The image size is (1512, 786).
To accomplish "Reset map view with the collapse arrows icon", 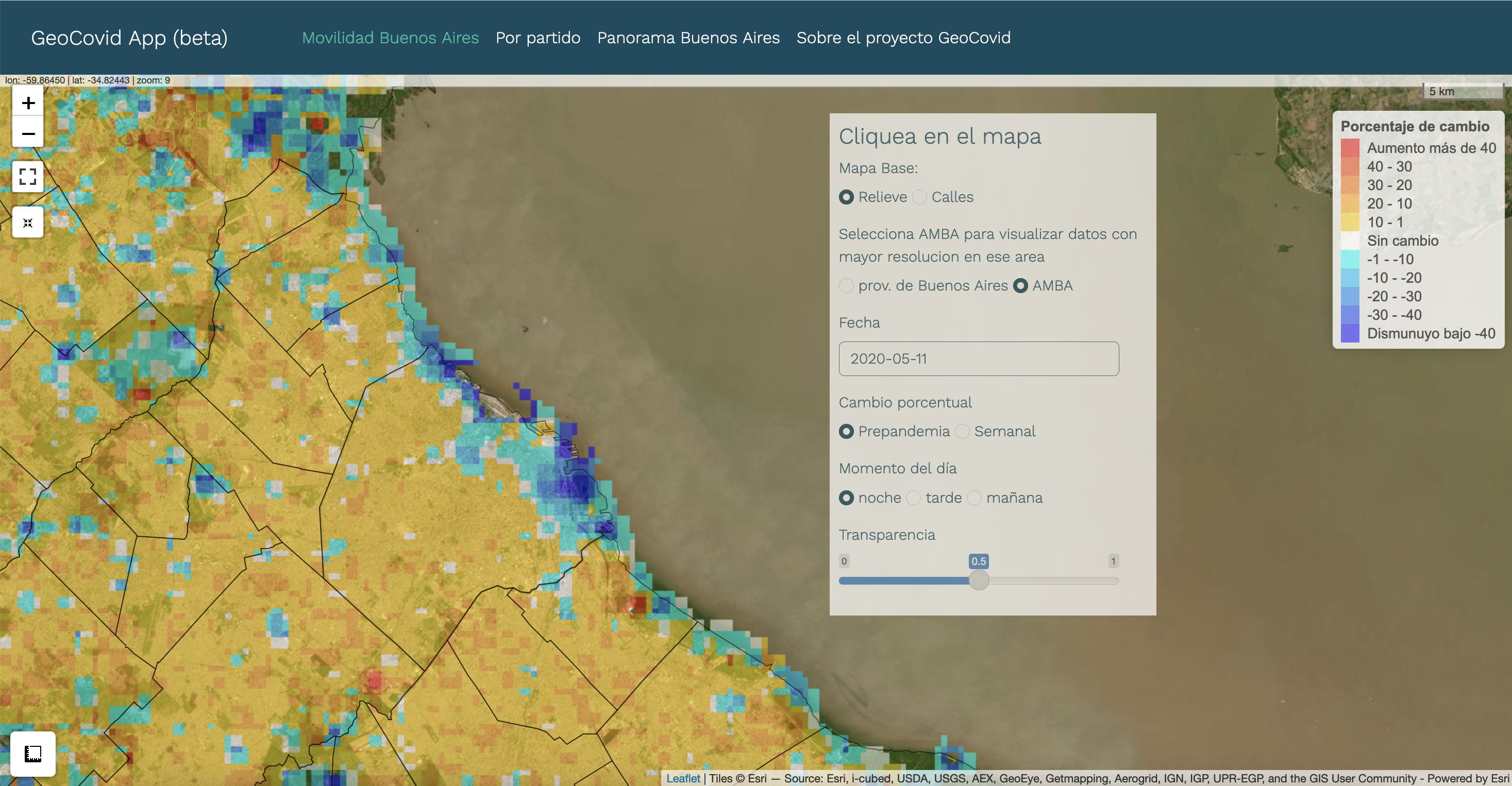I will [x=28, y=223].
